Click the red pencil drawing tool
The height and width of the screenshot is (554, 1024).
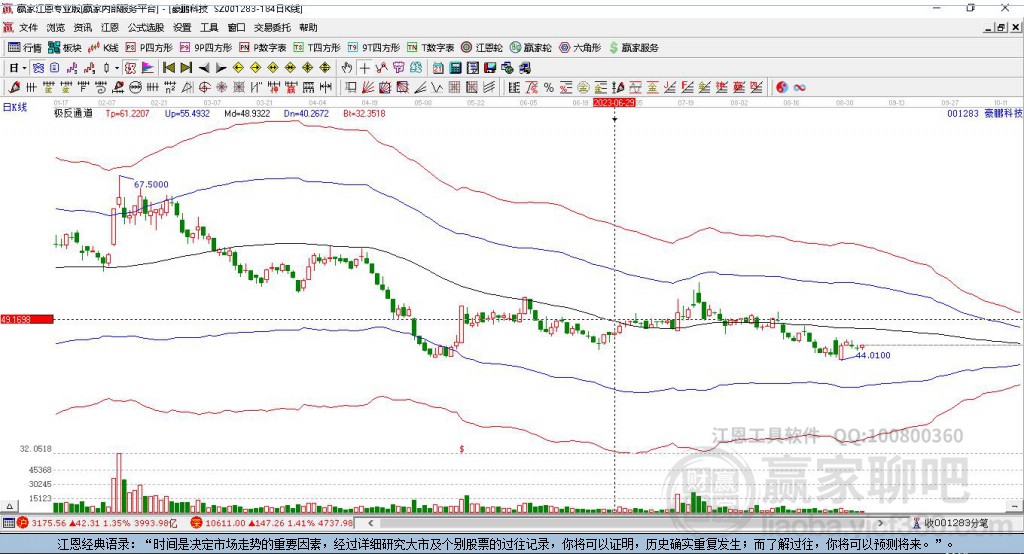(14, 88)
